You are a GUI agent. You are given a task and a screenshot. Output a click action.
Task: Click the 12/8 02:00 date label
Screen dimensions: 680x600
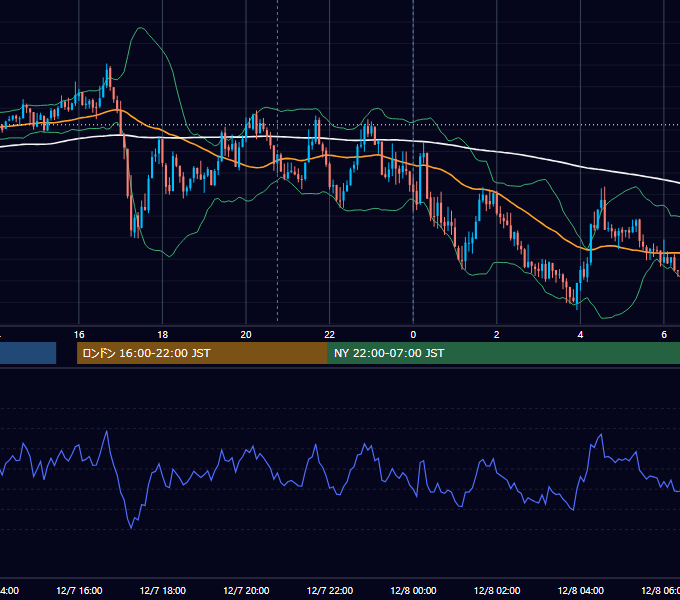click(x=497, y=590)
